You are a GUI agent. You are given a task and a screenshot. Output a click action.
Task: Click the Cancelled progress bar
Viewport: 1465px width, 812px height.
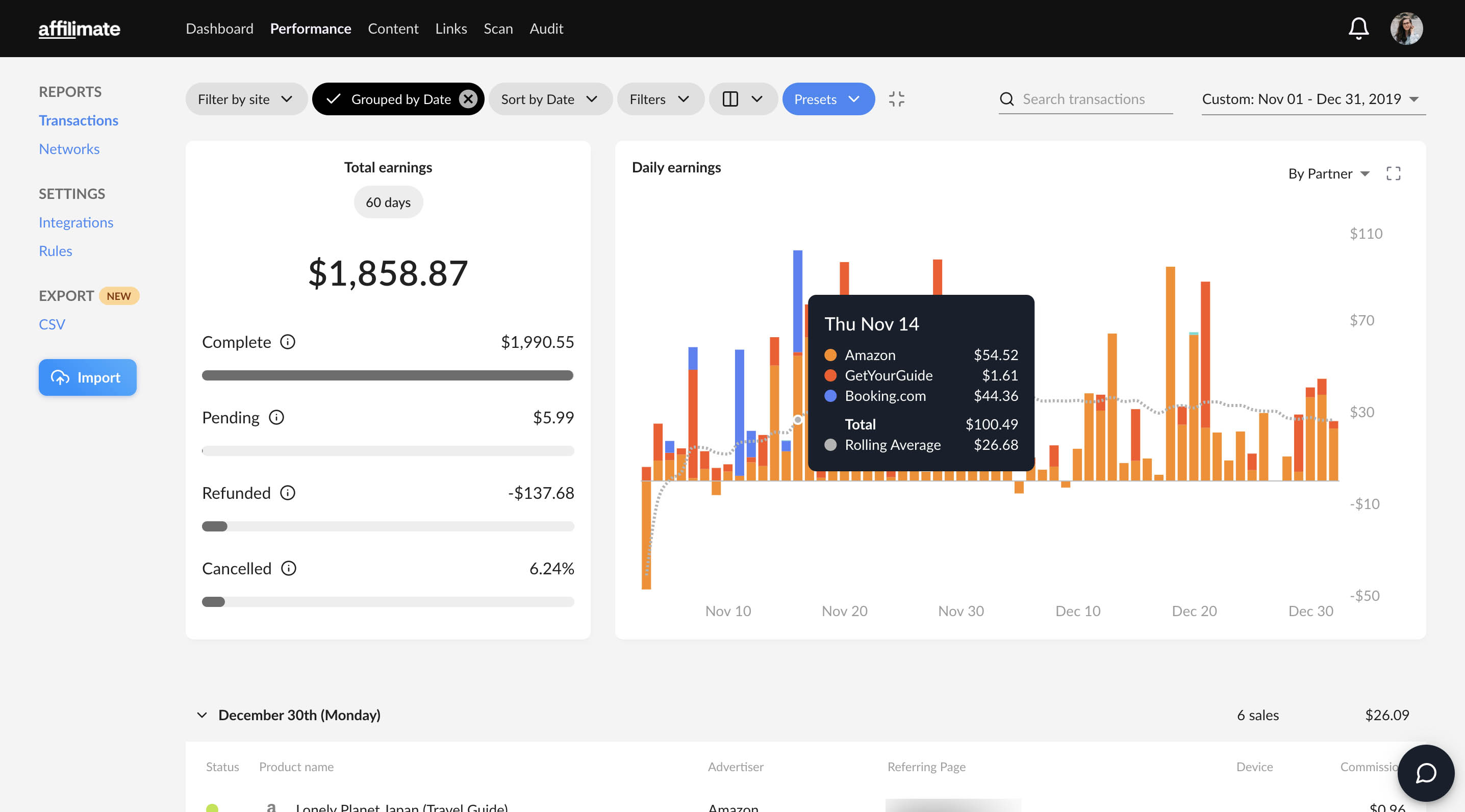(x=388, y=602)
